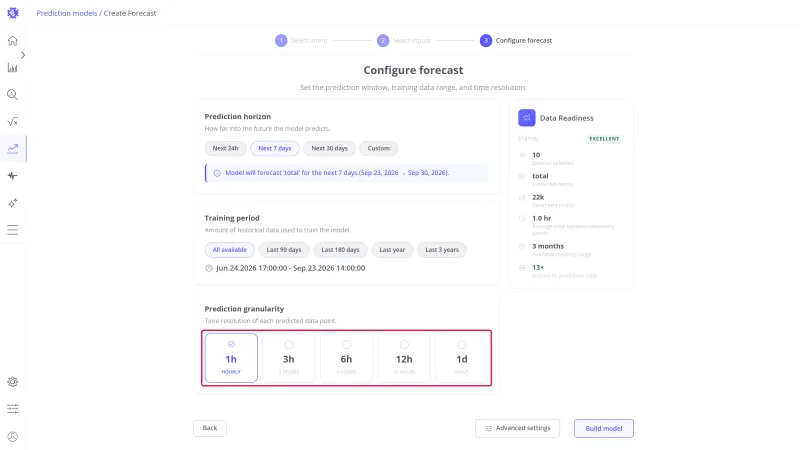The width and height of the screenshot is (800, 450).
Task: Select All available training period
Action: point(230,250)
